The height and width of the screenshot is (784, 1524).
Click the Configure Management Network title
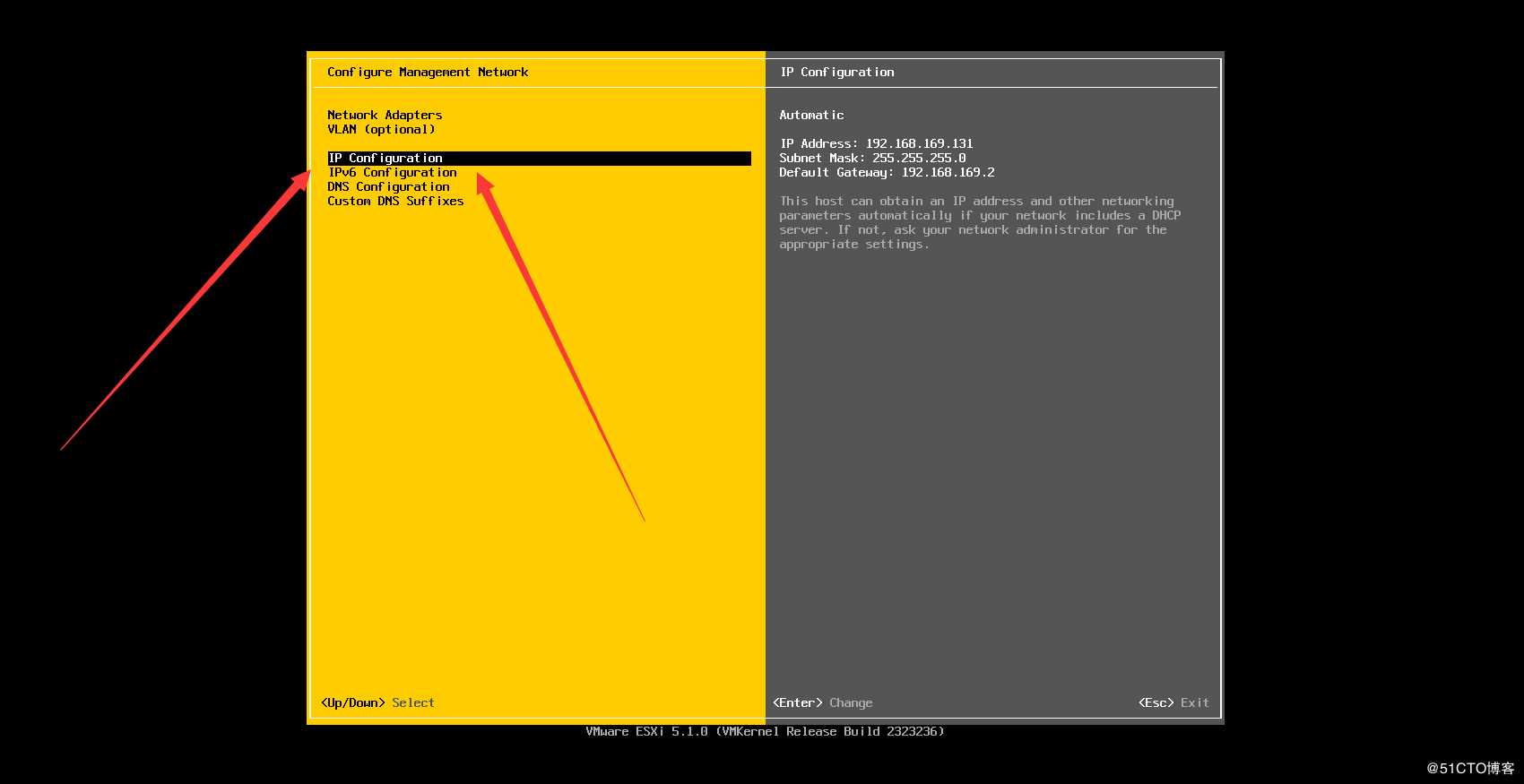[428, 72]
